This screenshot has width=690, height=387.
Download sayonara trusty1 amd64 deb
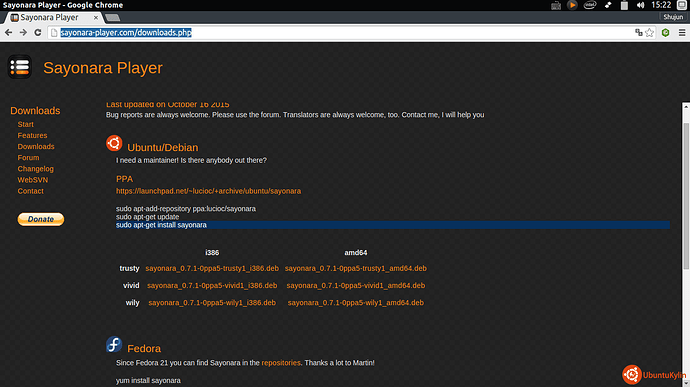click(x=356, y=268)
